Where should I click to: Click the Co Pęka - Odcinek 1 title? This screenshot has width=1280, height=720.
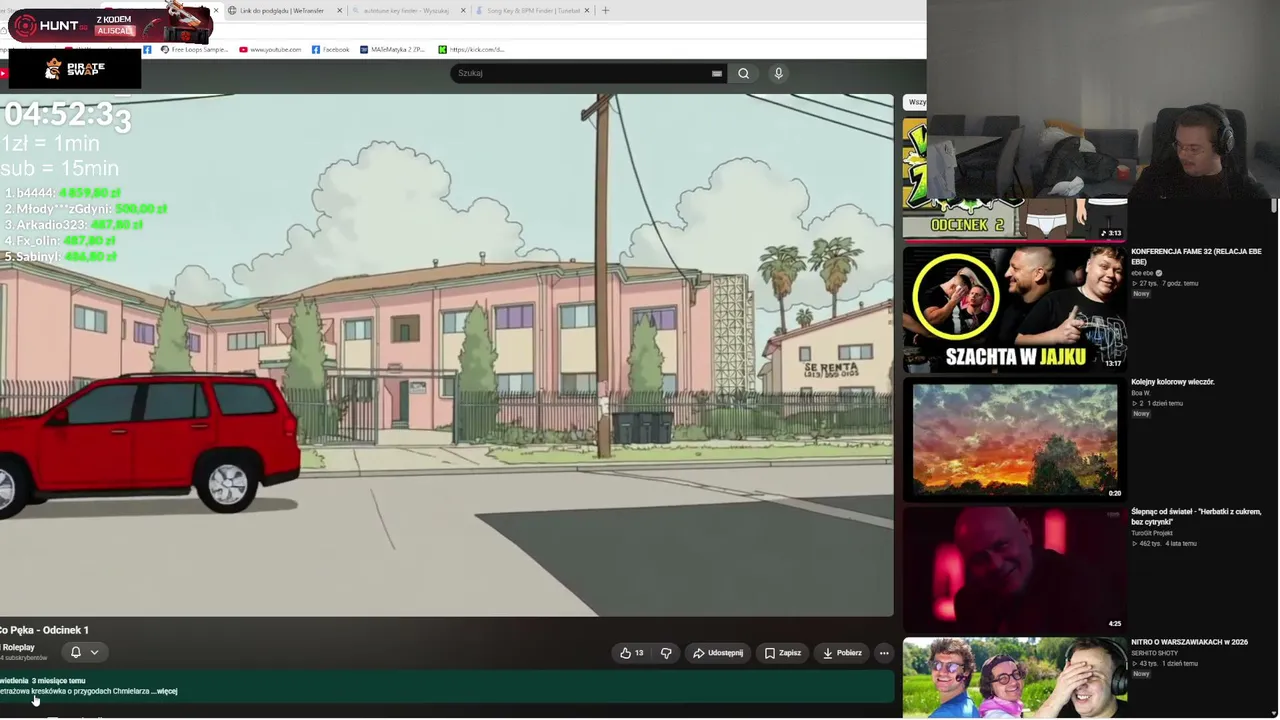coord(44,630)
